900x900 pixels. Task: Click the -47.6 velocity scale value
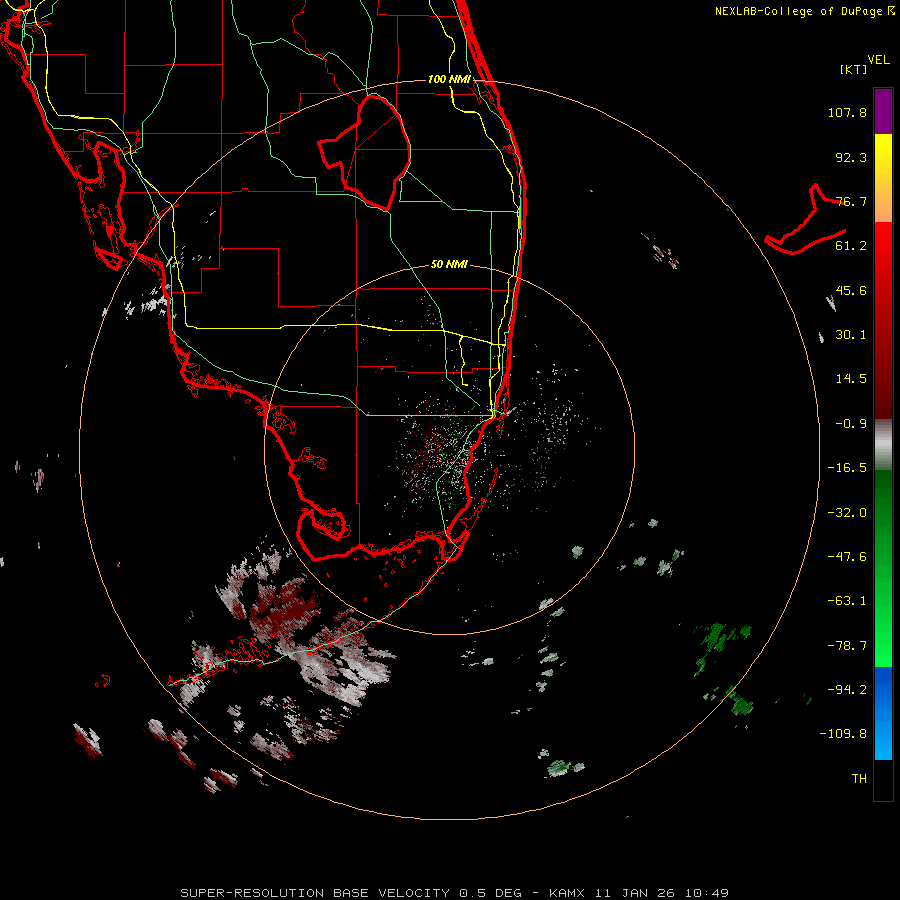point(847,557)
